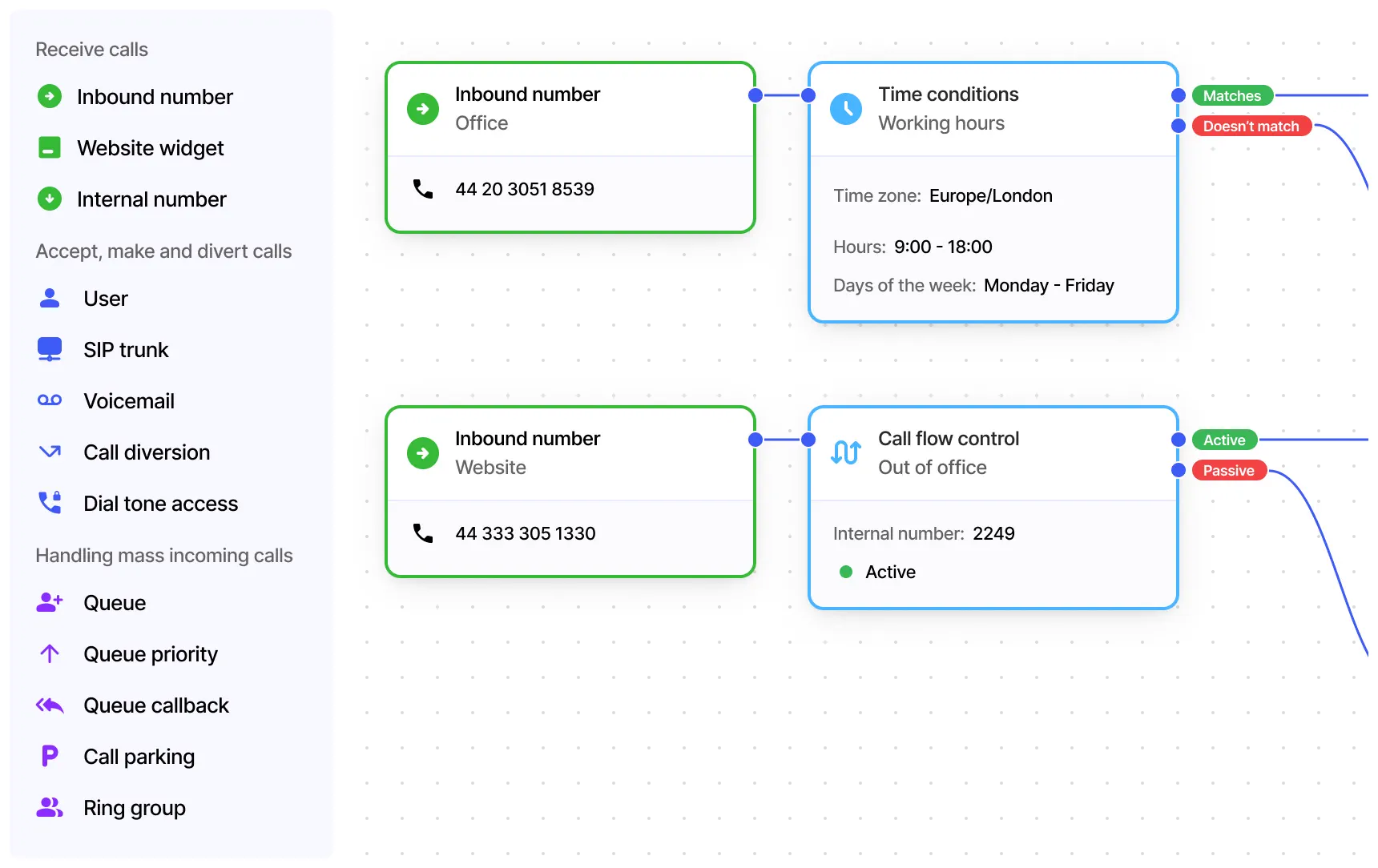
Task: Click the clock icon on Time conditions node
Action: pyautogui.click(x=846, y=109)
